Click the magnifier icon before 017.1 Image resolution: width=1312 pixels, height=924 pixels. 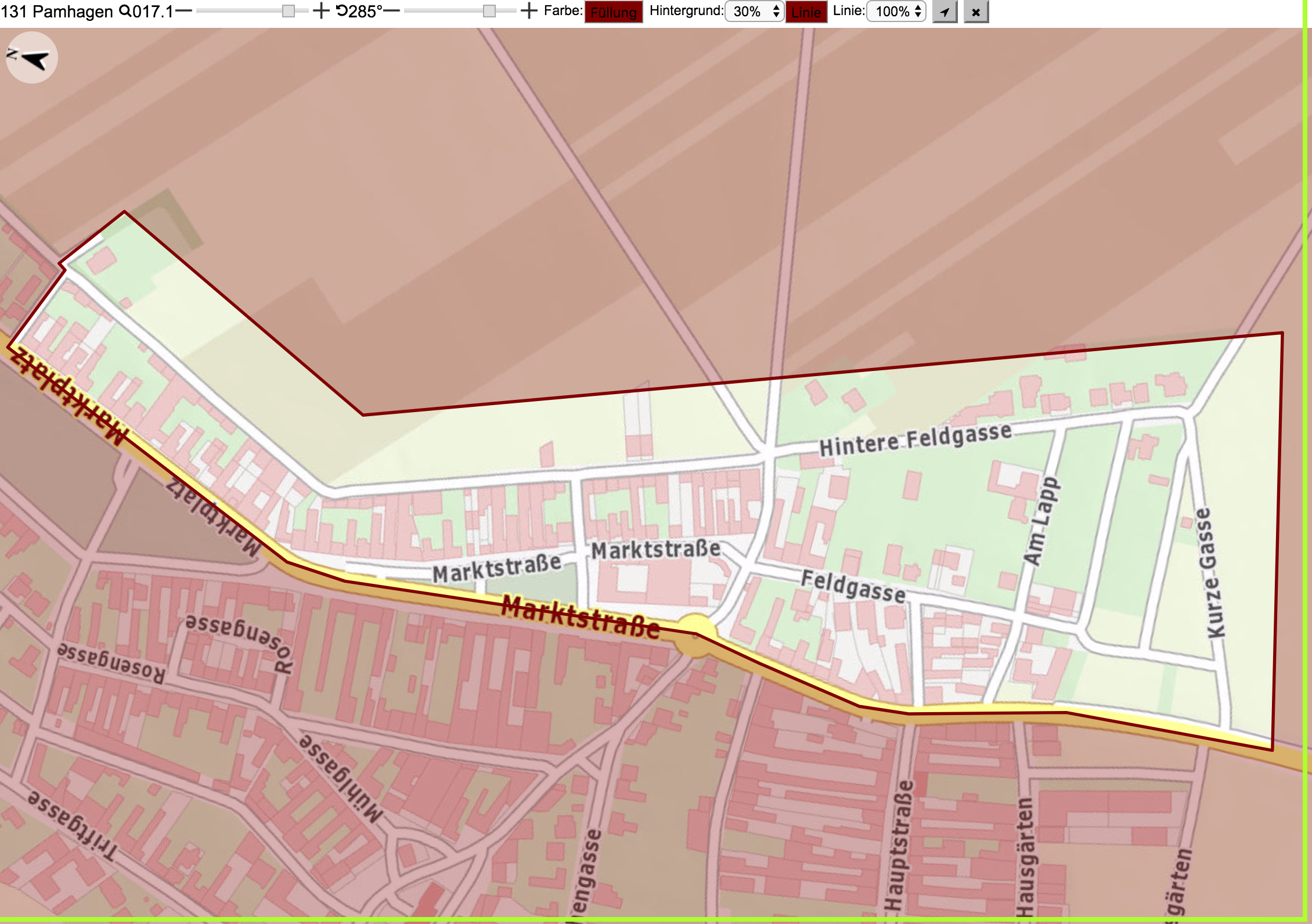point(125,11)
